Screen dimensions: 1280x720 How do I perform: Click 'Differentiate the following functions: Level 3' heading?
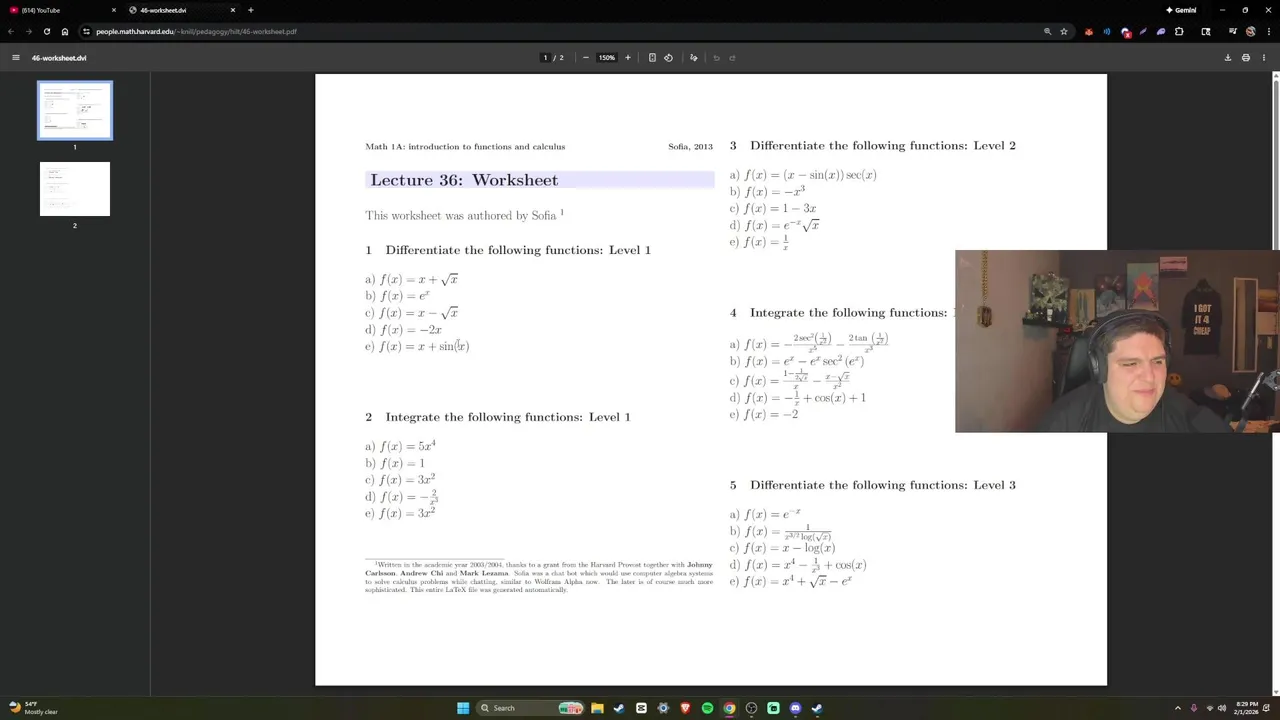pyautogui.click(x=883, y=485)
